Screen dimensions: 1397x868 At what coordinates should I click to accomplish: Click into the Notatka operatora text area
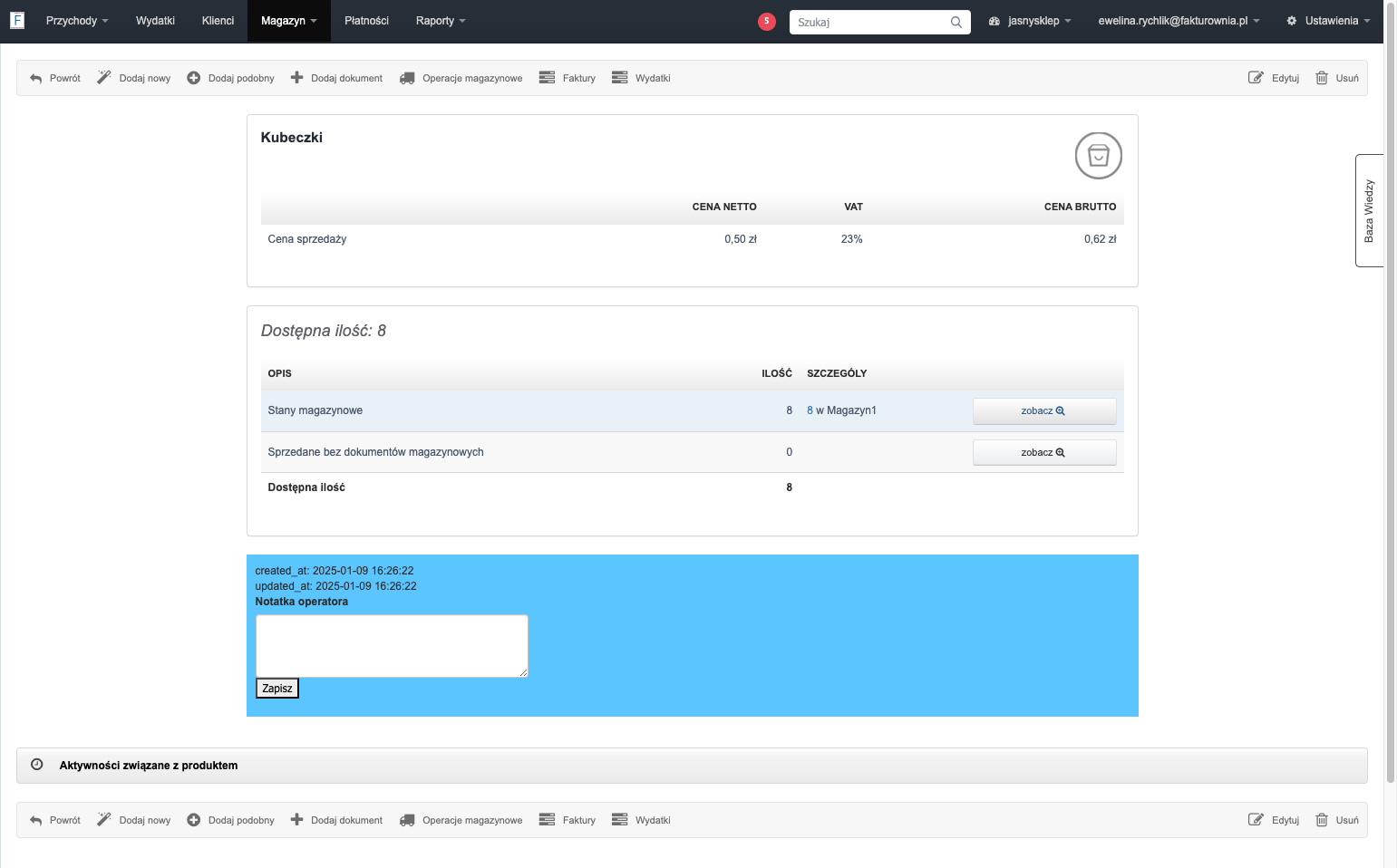(392, 646)
